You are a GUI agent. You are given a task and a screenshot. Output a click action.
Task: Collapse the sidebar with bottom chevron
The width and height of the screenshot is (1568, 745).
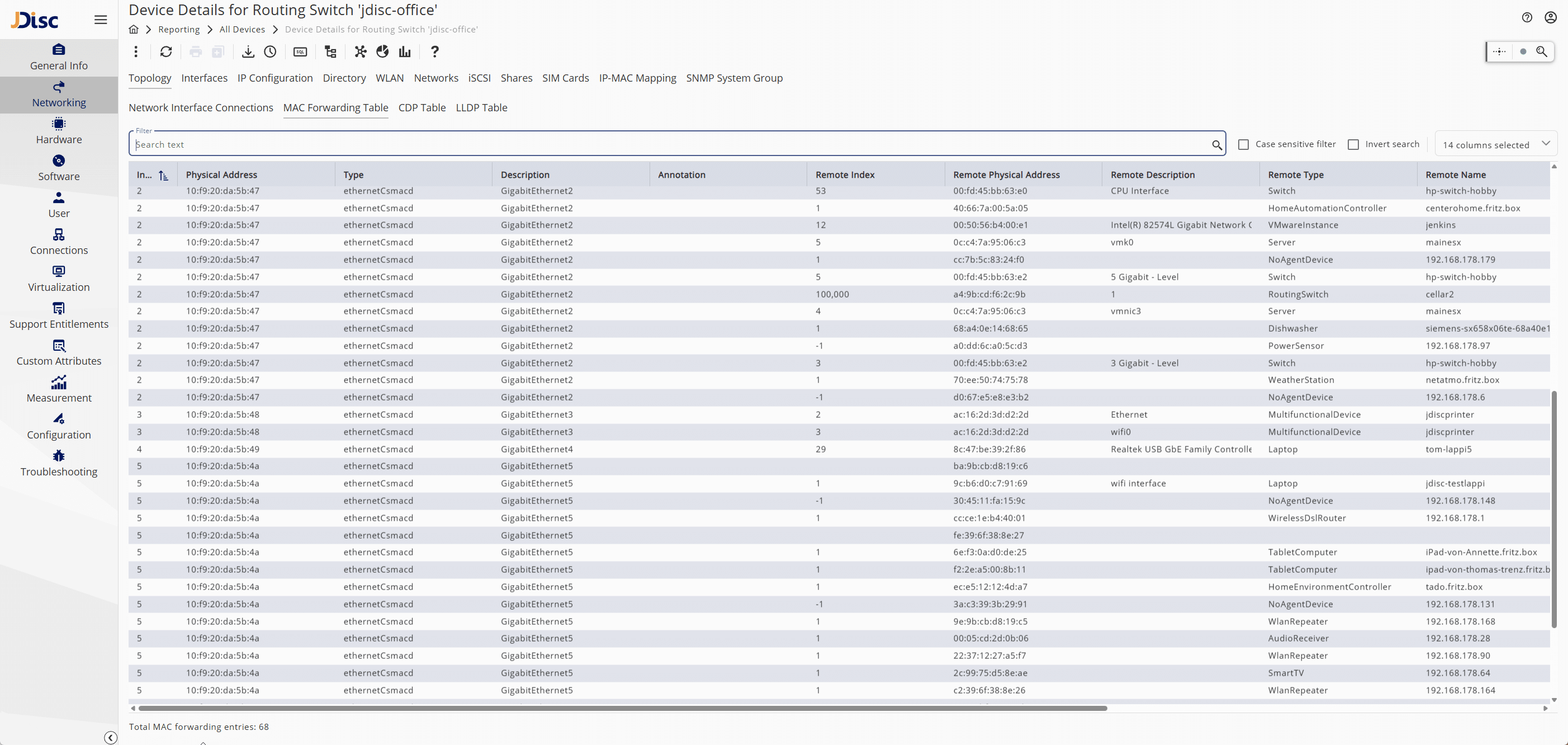coord(110,737)
